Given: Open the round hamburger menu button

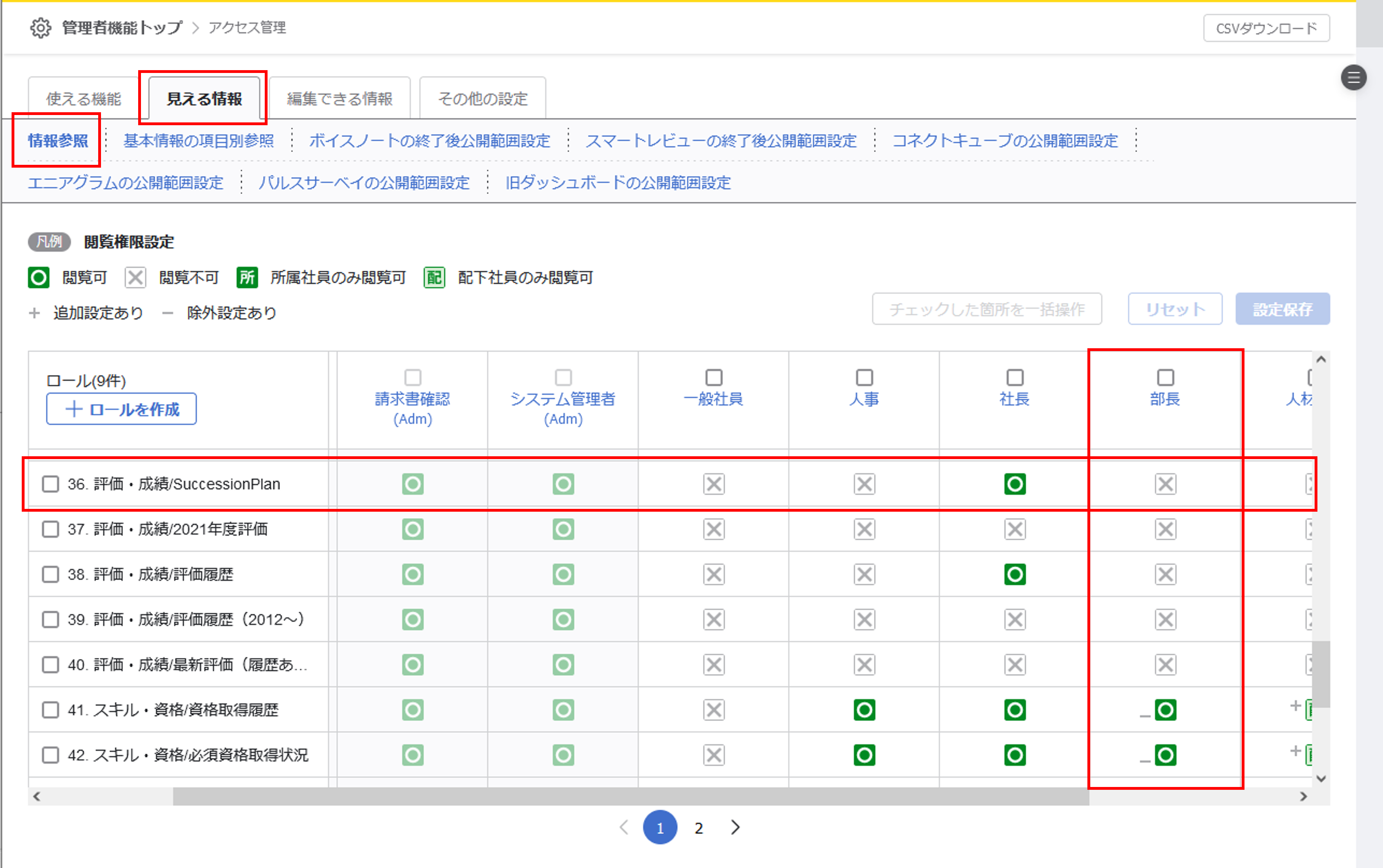Looking at the screenshot, I should point(1353,78).
